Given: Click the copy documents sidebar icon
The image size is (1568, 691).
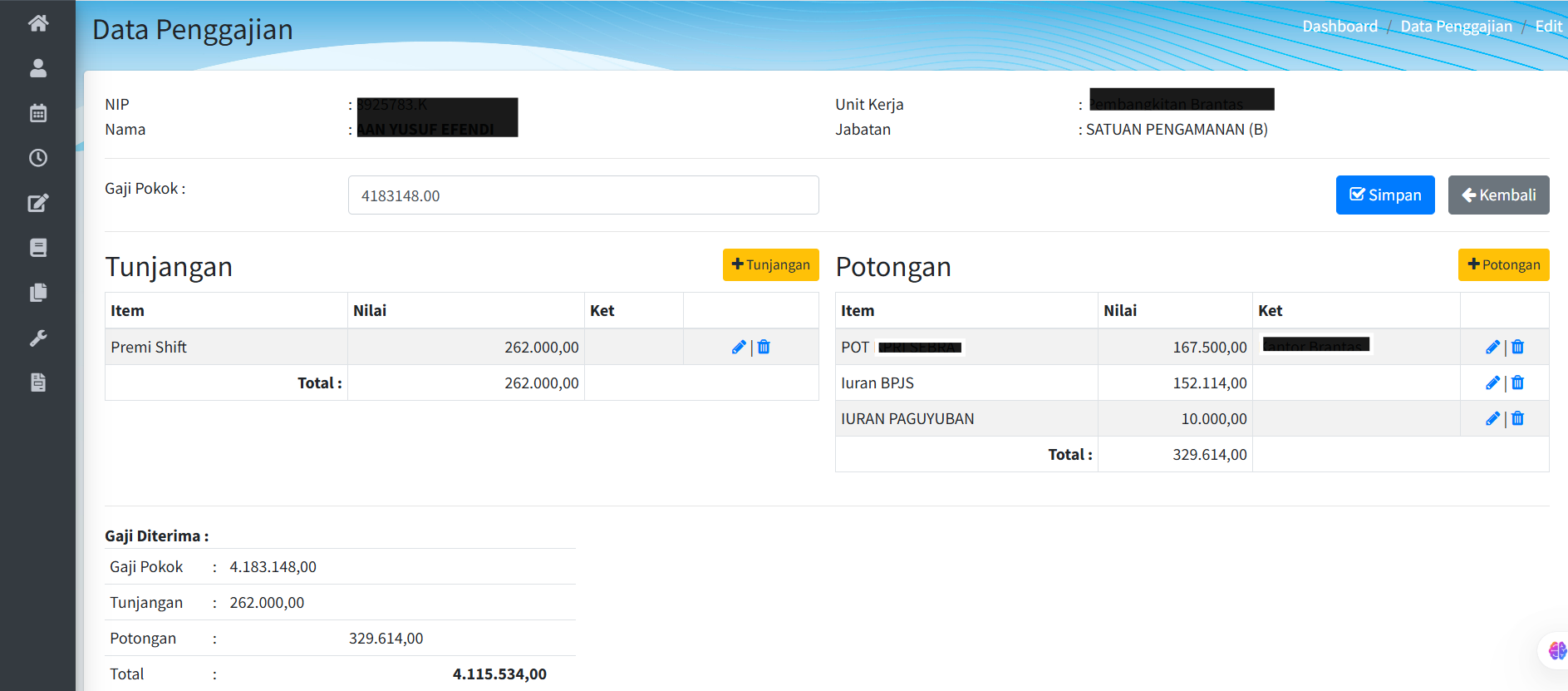Looking at the screenshot, I should 38,293.
